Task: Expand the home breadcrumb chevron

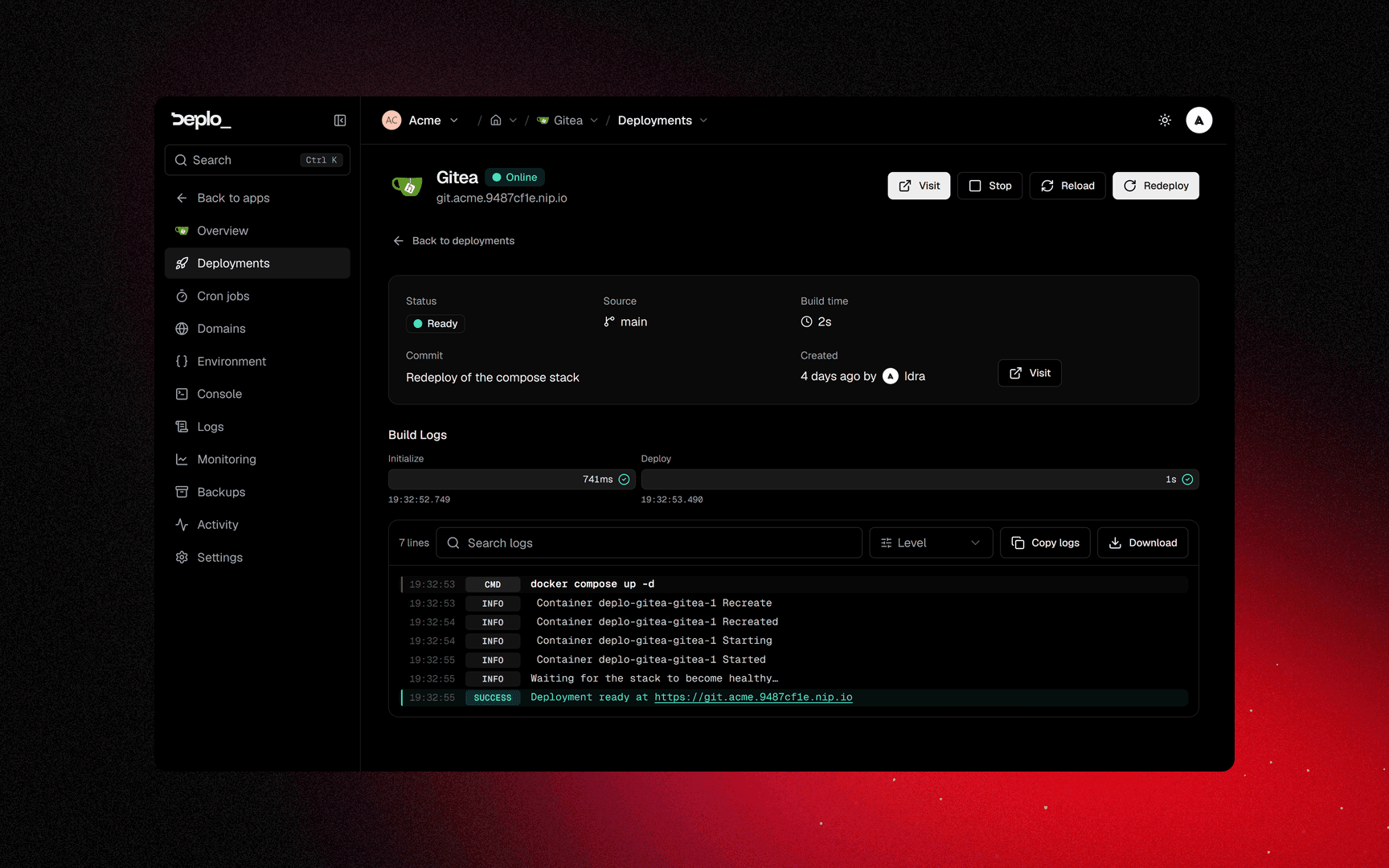Action: (x=513, y=121)
